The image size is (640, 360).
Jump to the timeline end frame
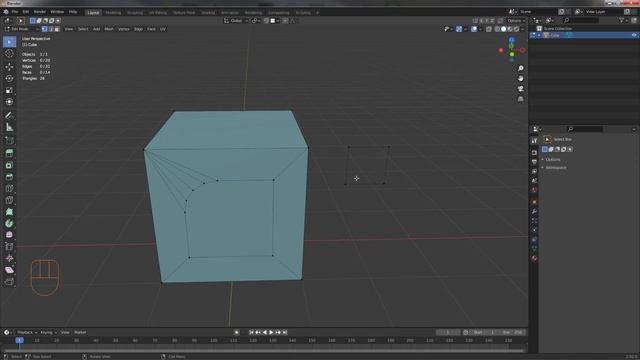[285, 332]
